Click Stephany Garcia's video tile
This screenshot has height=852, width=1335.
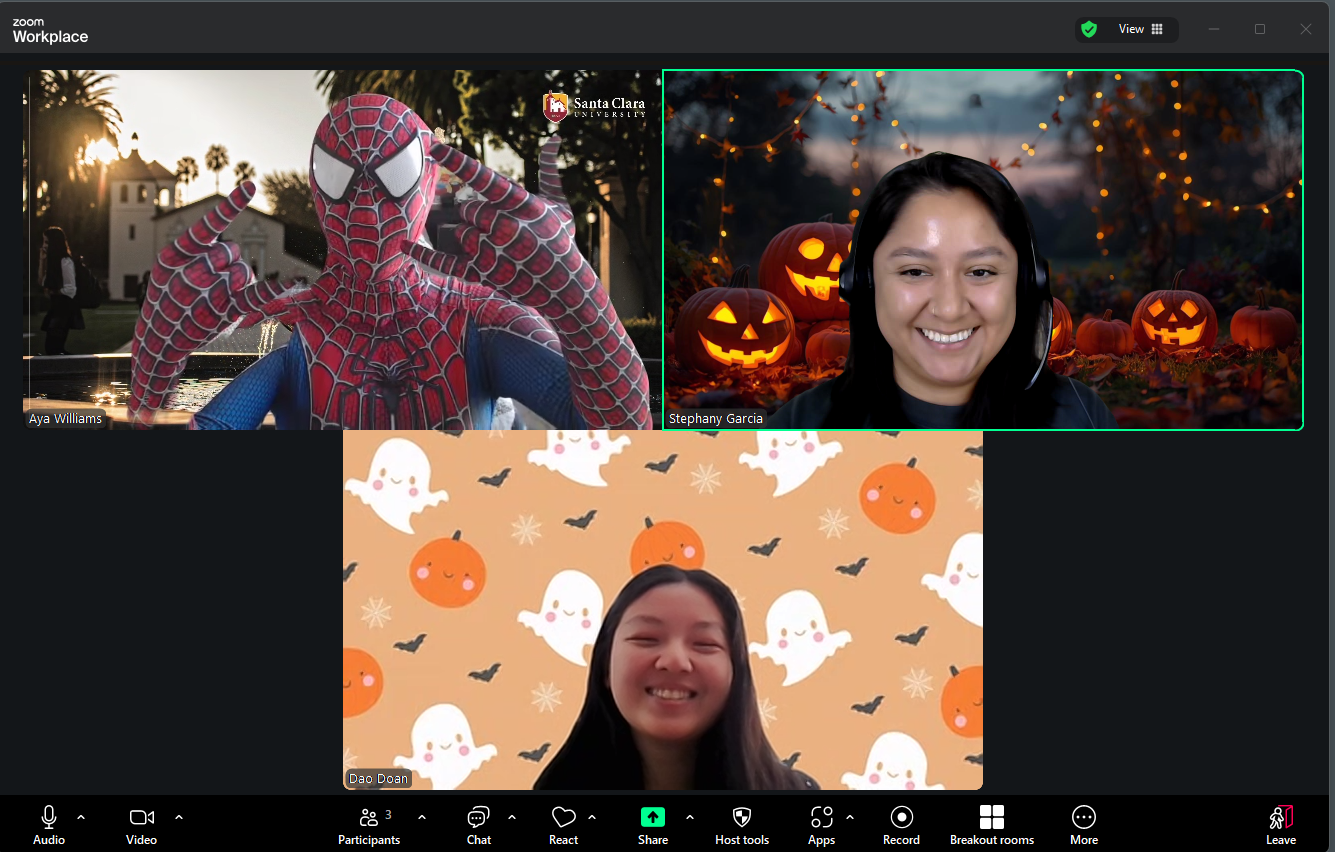tap(983, 250)
